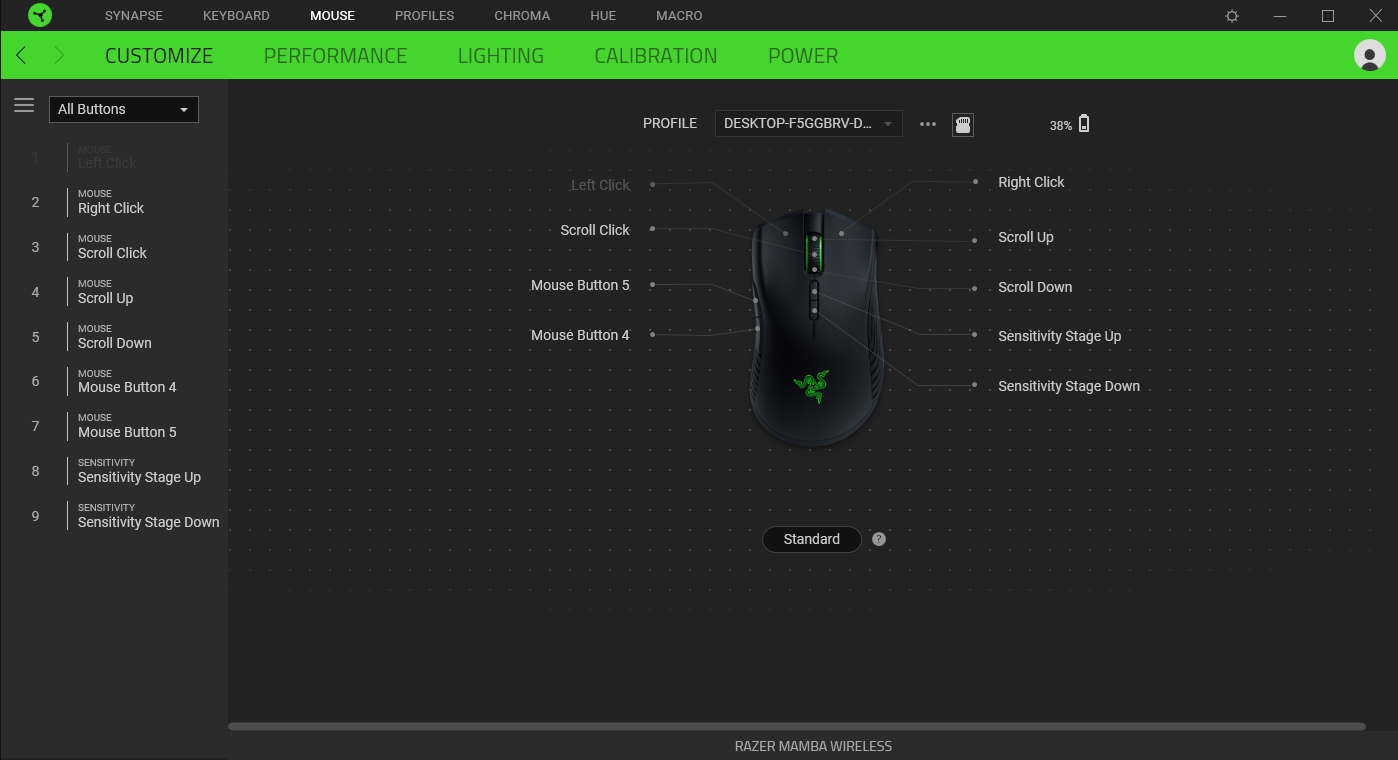Click the horizontal scrollbar at bottom
This screenshot has width=1398, height=760.
pyautogui.click(x=797, y=726)
